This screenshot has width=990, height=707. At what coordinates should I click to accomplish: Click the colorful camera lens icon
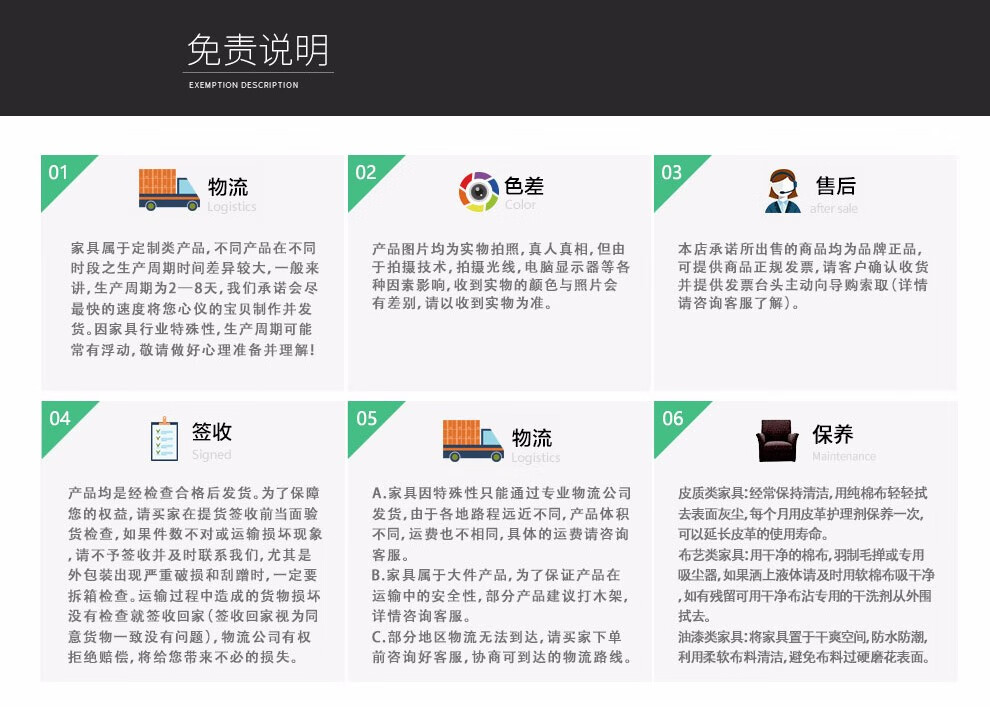[x=479, y=191]
